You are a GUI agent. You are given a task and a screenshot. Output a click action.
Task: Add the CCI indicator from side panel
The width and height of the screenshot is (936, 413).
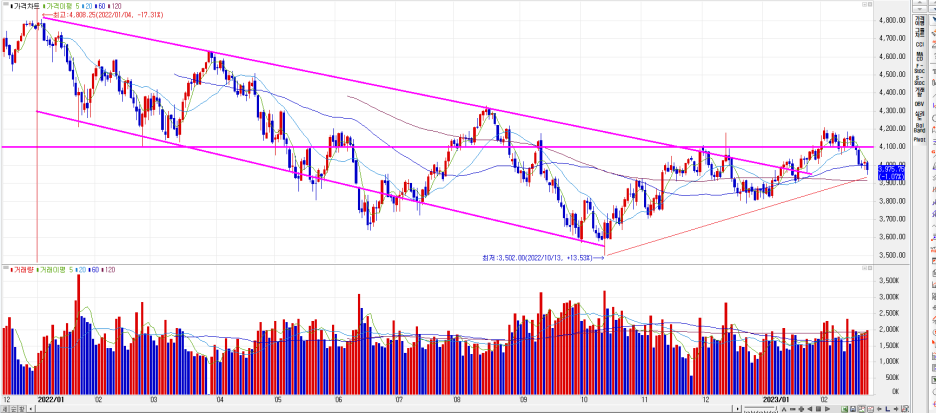[919, 45]
